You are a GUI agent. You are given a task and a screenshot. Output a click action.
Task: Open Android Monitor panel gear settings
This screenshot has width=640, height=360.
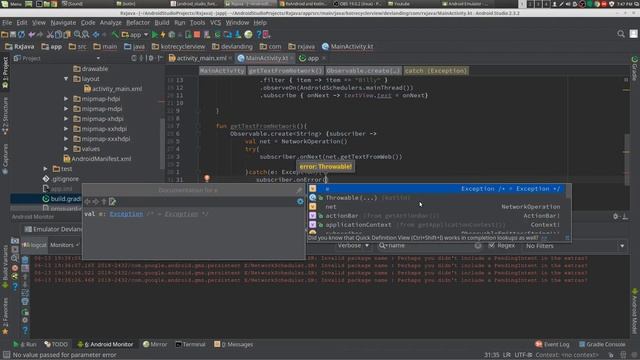click(616, 216)
